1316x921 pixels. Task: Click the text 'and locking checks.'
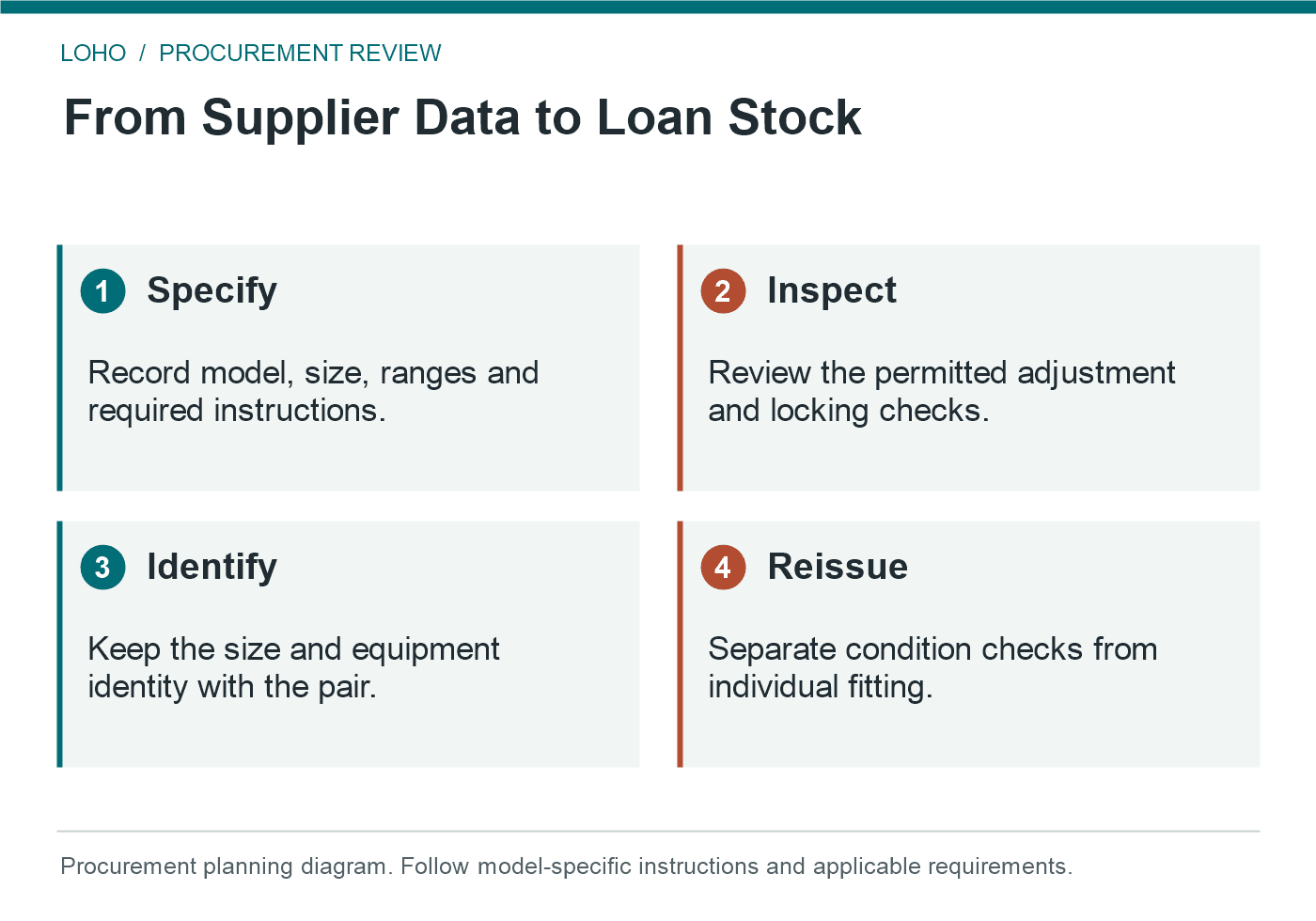click(849, 411)
